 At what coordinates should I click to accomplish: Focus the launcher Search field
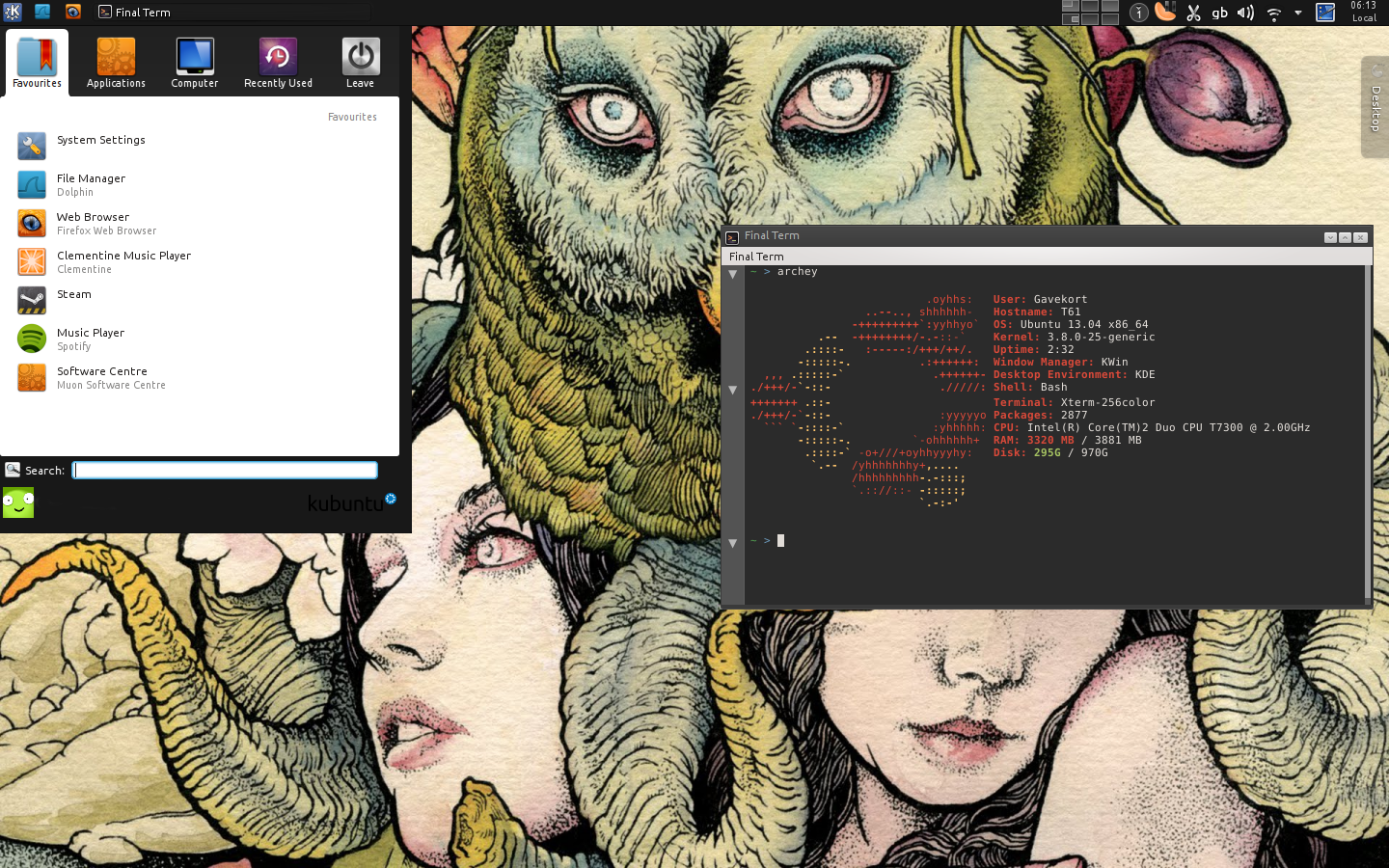(x=225, y=470)
